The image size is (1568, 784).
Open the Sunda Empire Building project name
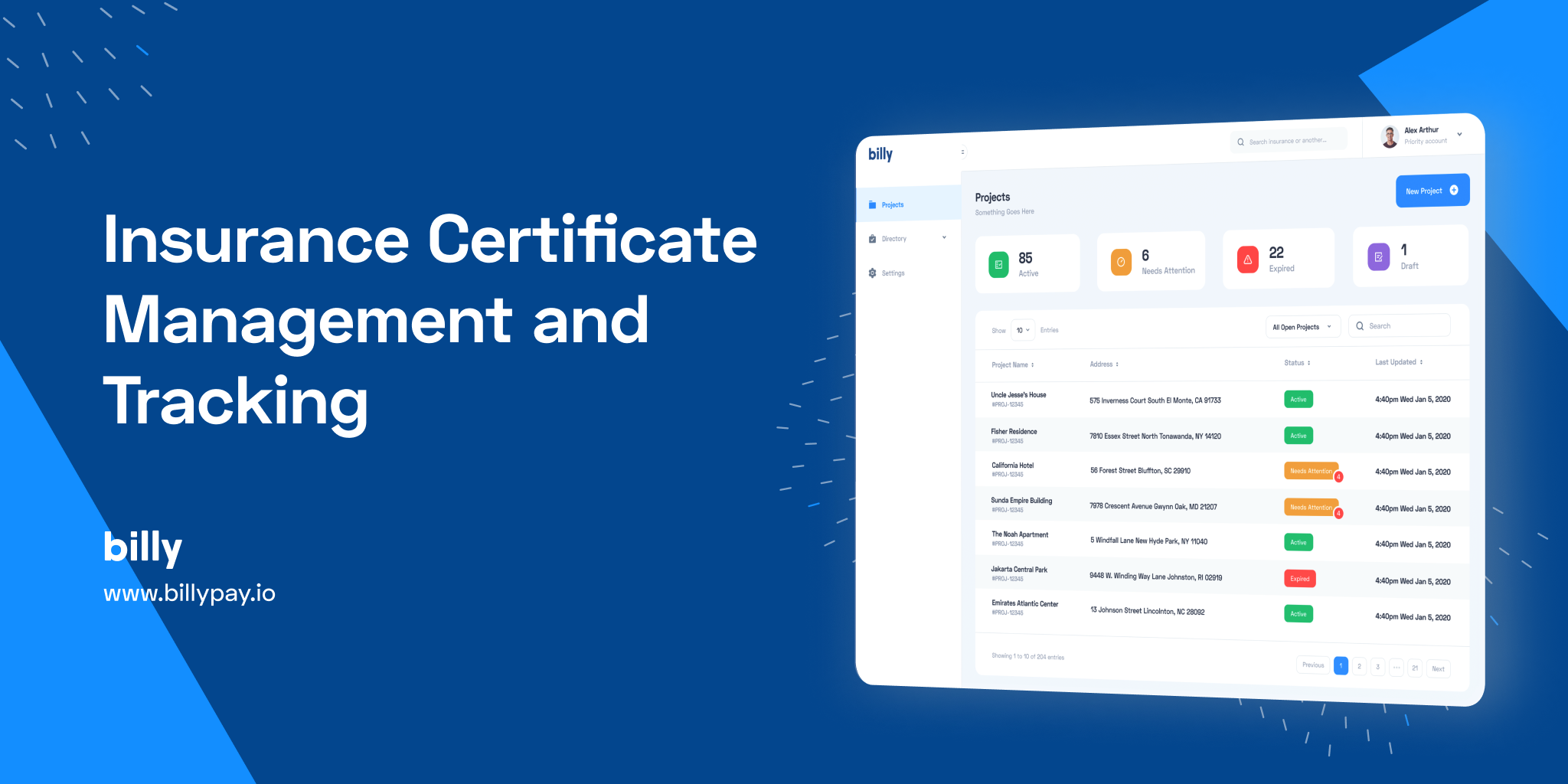[1021, 501]
